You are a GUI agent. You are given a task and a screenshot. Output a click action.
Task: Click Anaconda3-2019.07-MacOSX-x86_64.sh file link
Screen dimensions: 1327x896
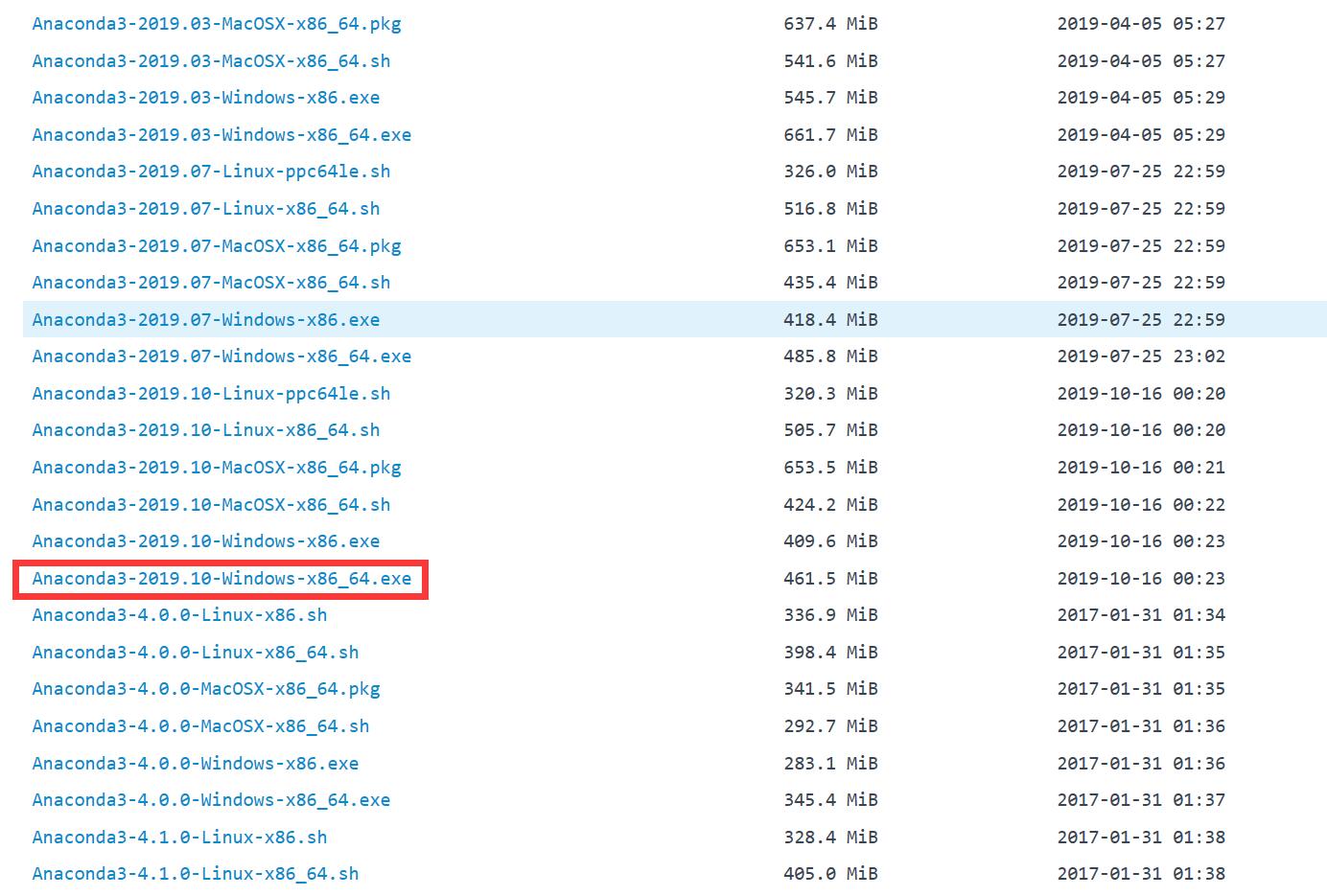tap(211, 282)
